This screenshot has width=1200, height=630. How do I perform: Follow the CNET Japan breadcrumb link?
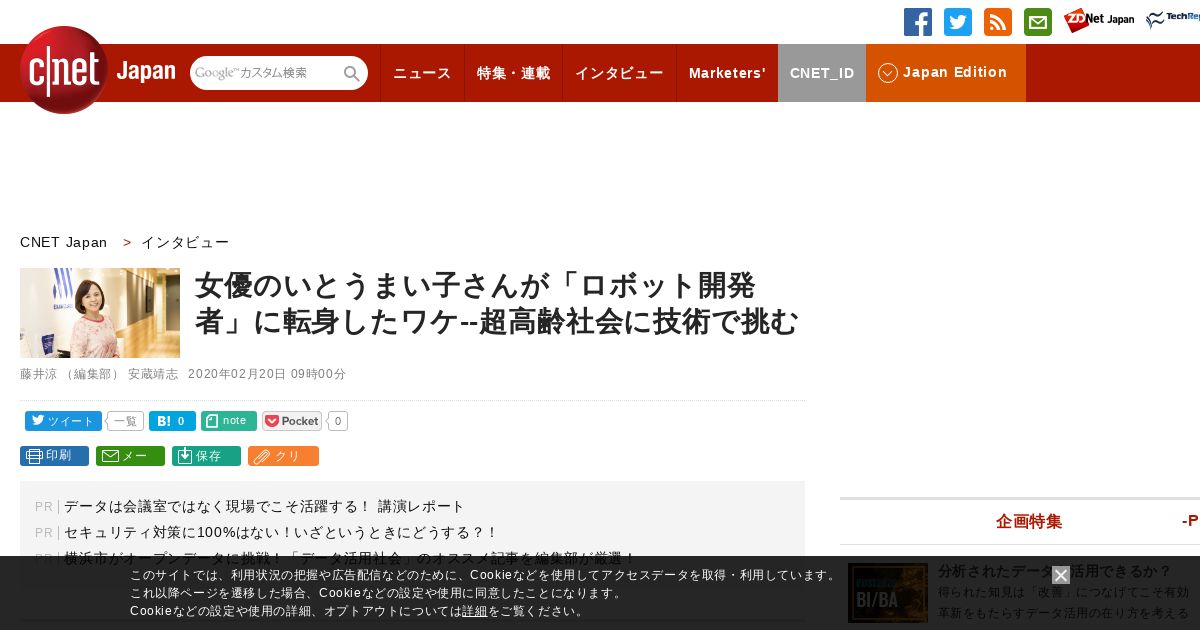(x=63, y=242)
